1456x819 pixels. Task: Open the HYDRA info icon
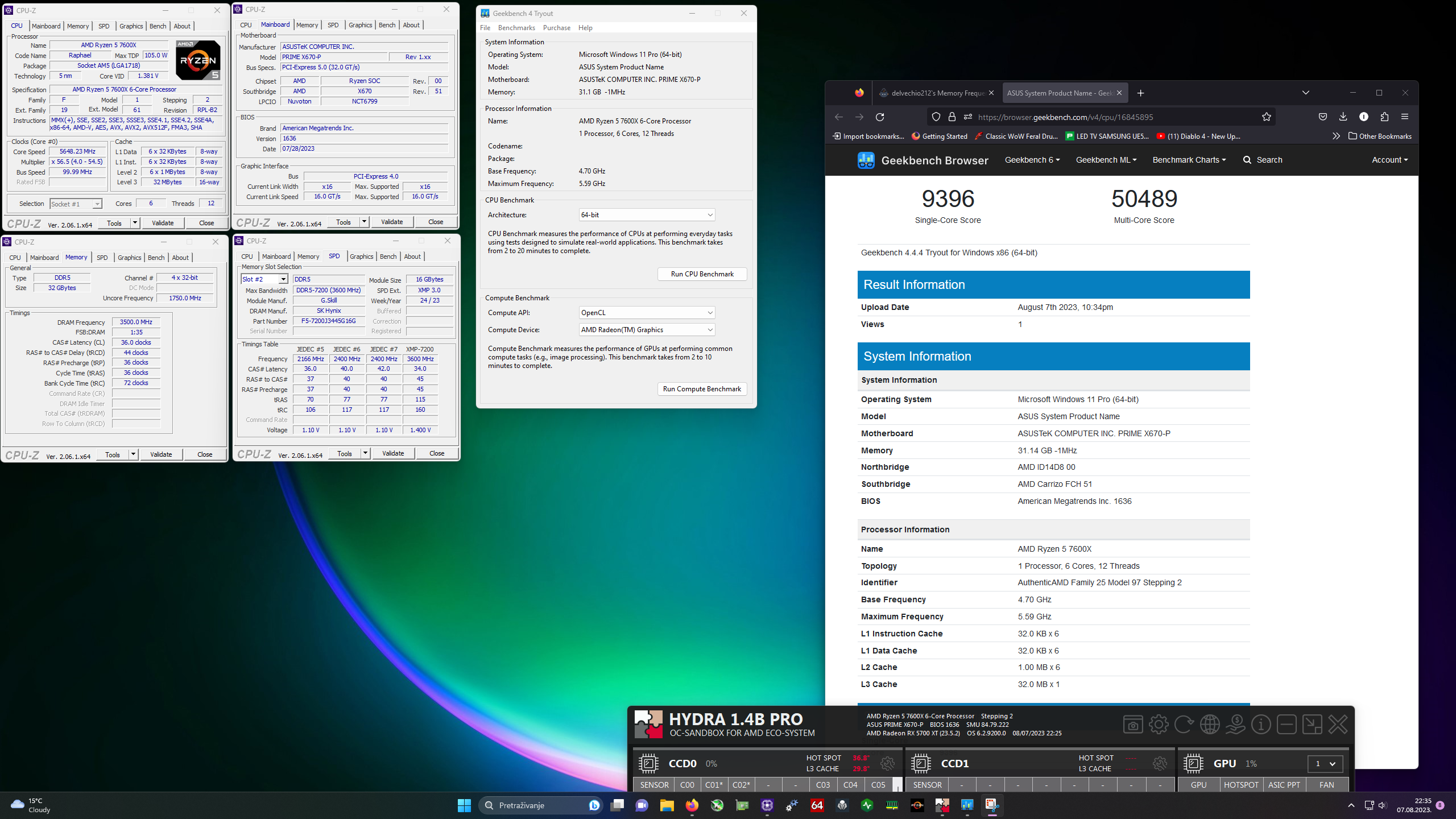click(1261, 725)
